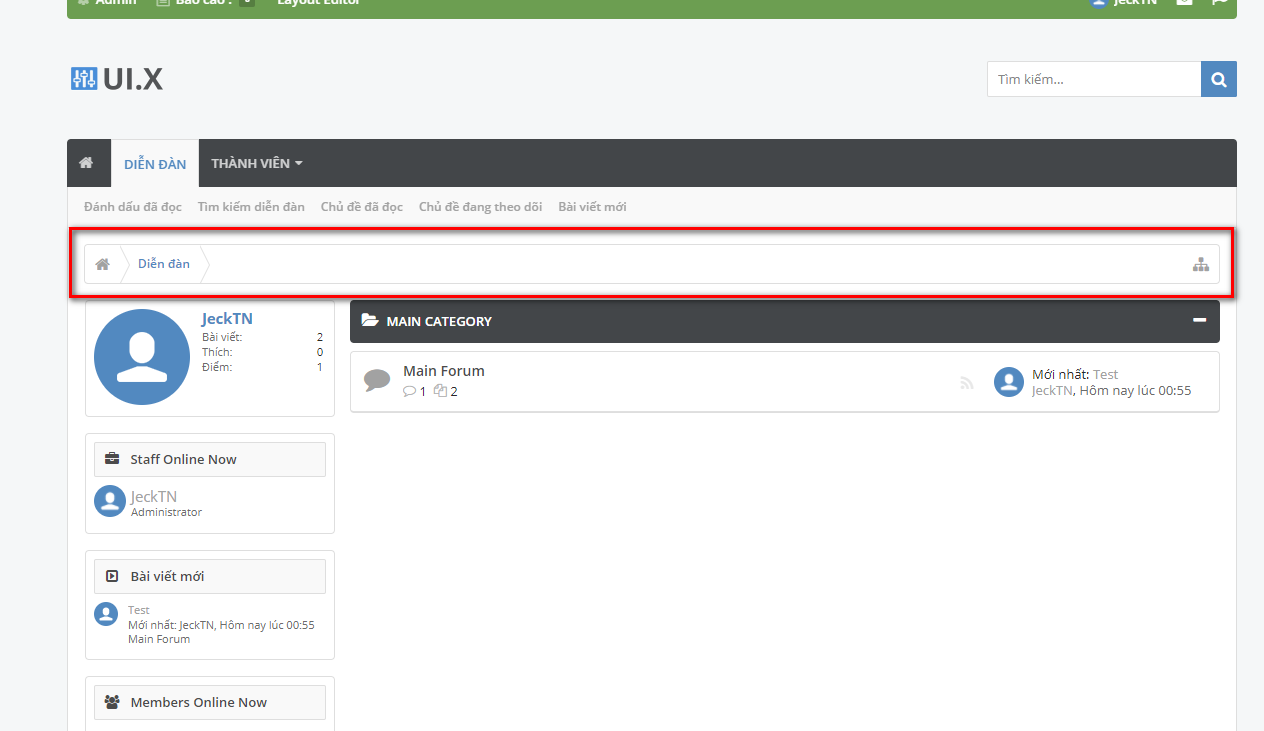Open the MAIN CATEGORY title
The width and height of the screenshot is (1264, 731).
tap(439, 321)
